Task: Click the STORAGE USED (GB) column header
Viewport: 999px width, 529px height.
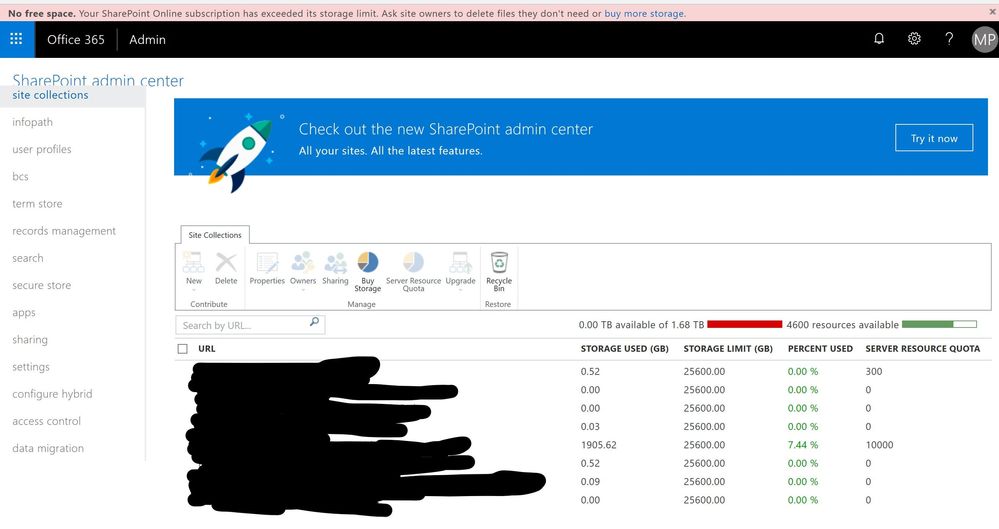Action: coord(624,349)
